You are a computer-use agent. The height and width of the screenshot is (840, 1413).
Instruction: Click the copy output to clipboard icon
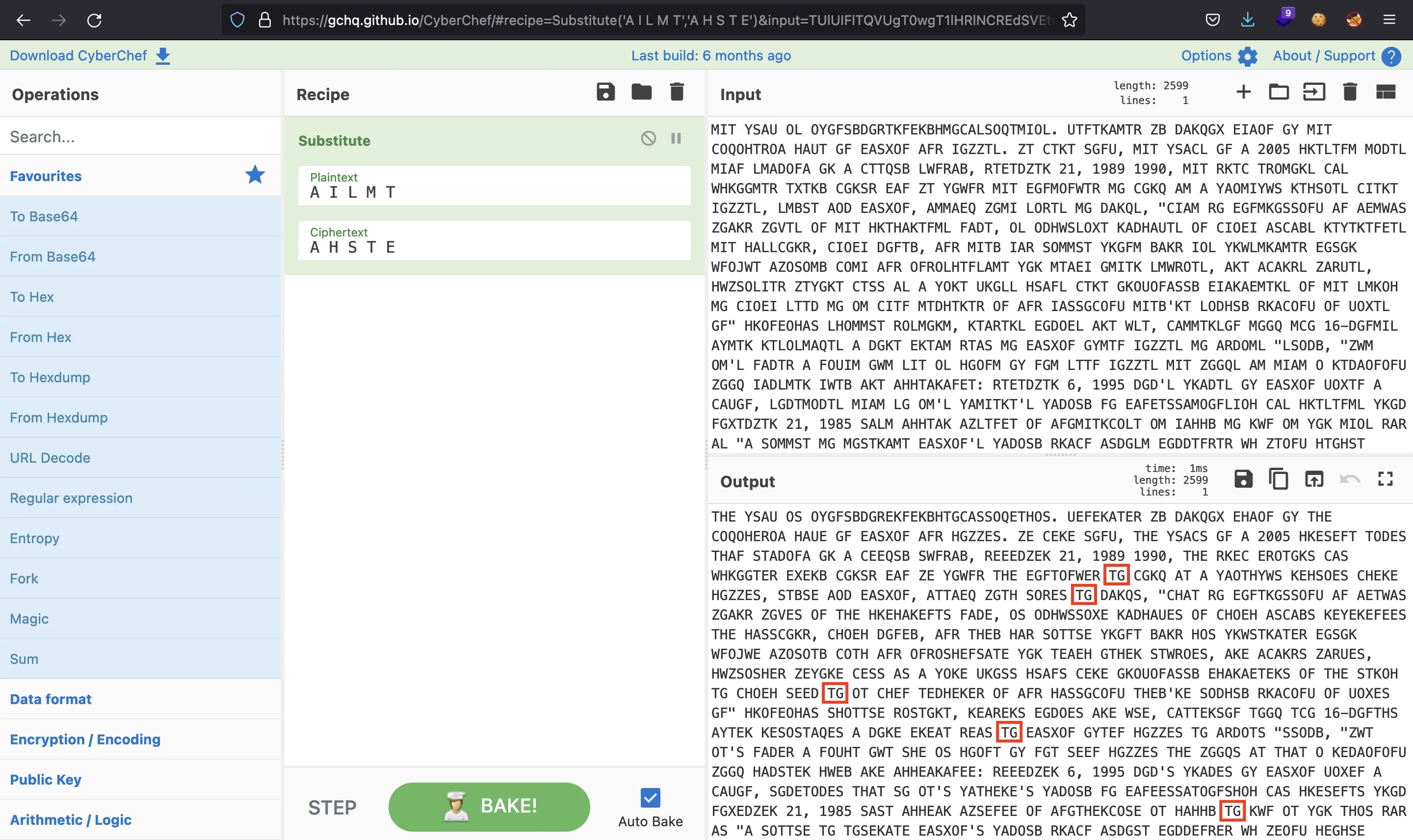coord(1279,480)
